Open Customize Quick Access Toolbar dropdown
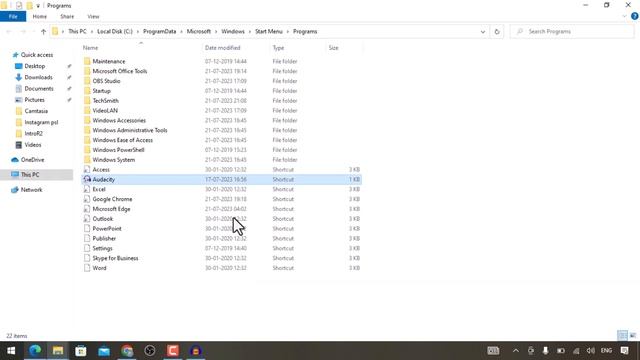The width and height of the screenshot is (640, 360). point(38,6)
